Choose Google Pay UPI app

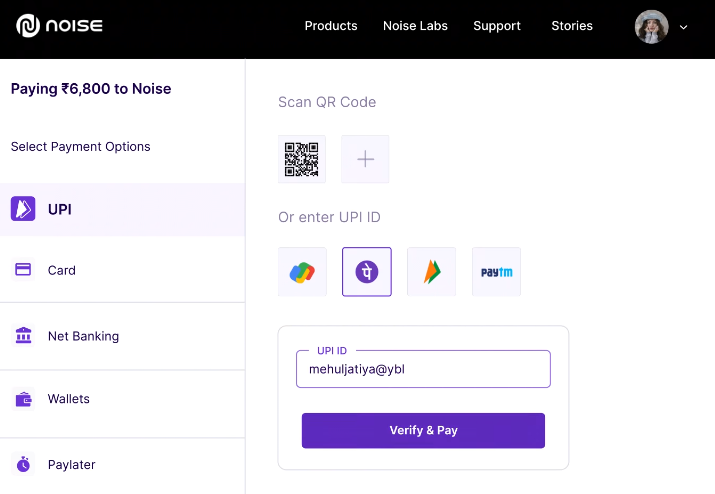click(x=302, y=272)
